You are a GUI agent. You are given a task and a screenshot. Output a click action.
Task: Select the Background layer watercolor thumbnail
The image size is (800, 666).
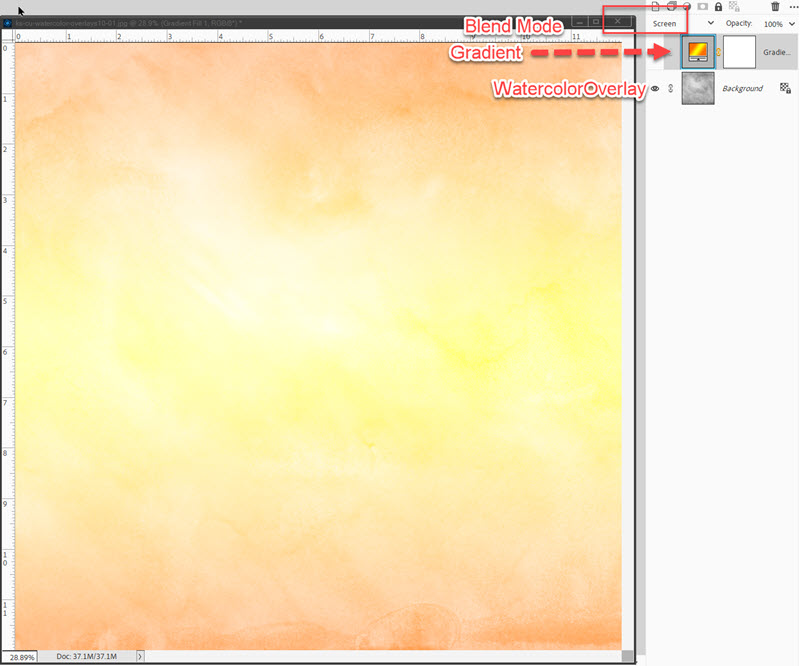698,88
